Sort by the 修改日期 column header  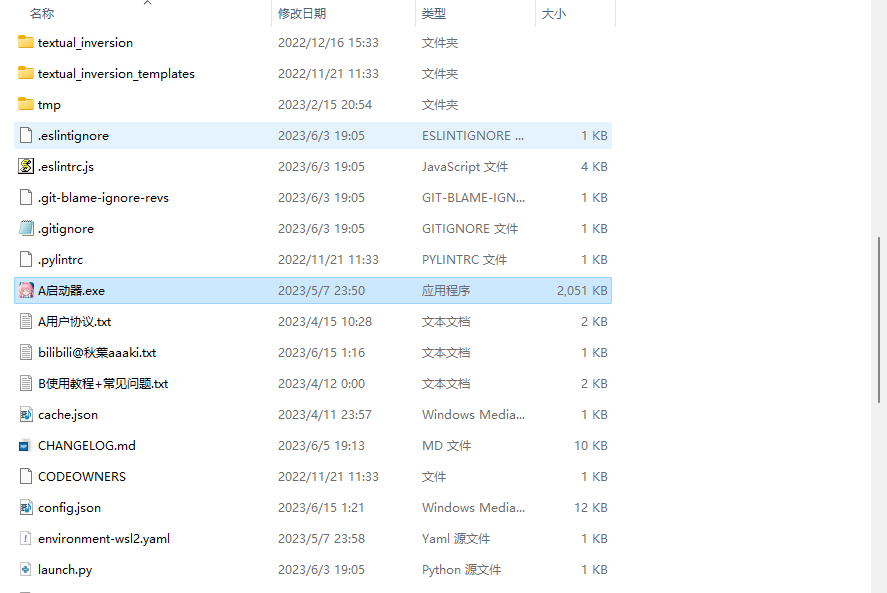(302, 14)
